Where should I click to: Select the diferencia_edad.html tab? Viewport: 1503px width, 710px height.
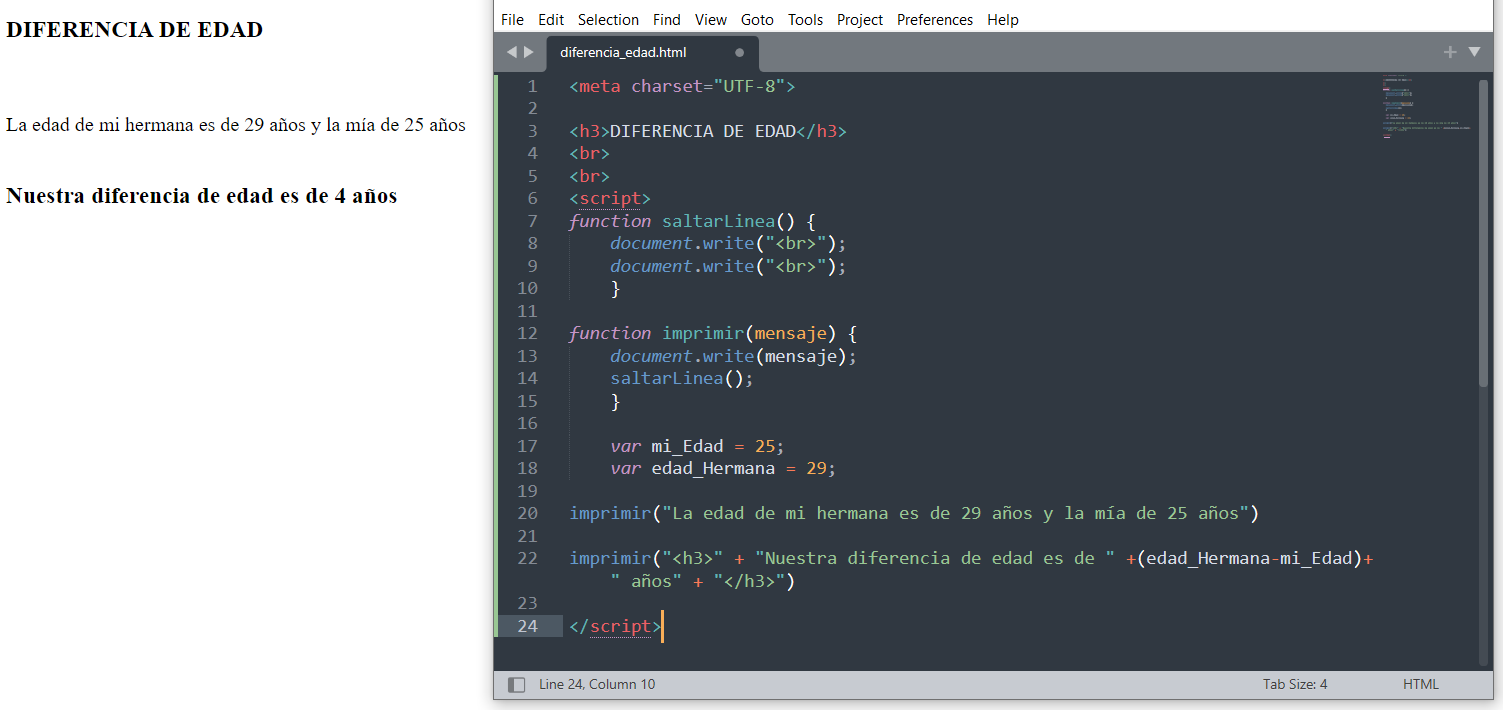[x=652, y=53]
